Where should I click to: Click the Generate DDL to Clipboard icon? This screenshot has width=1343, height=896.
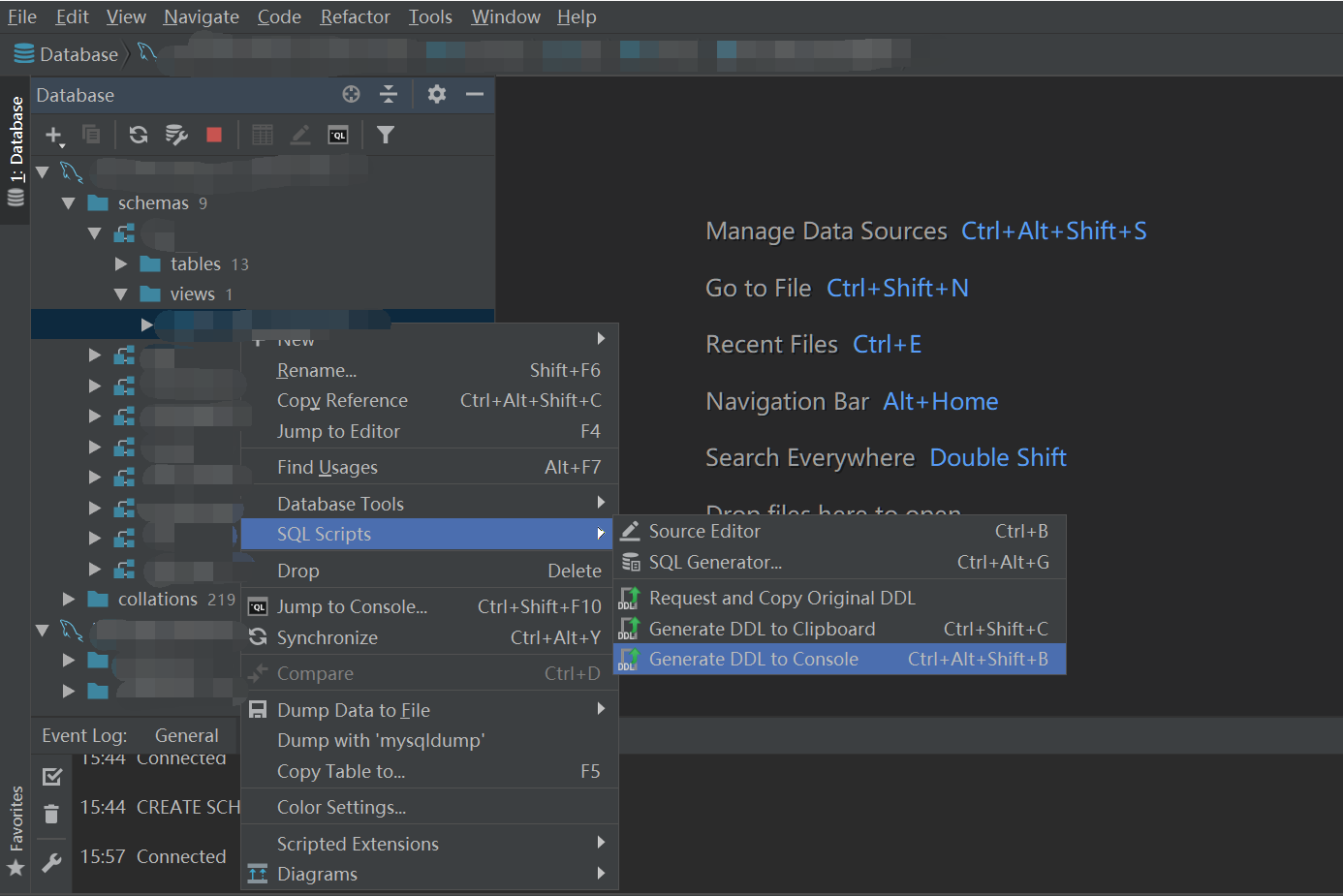629,629
